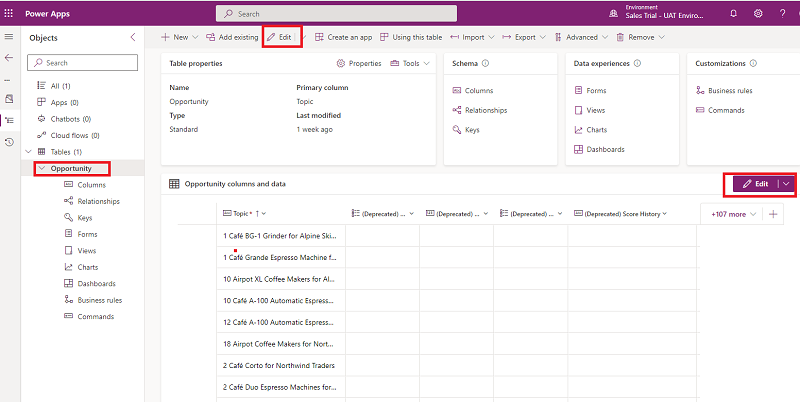Toggle the hamburger navigation menu

point(9,37)
